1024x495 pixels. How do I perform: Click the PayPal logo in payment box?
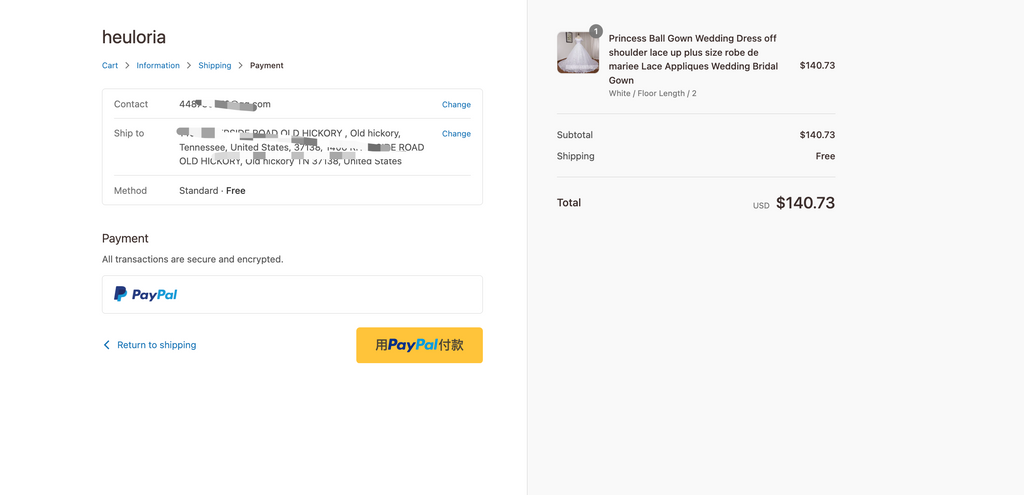146,294
